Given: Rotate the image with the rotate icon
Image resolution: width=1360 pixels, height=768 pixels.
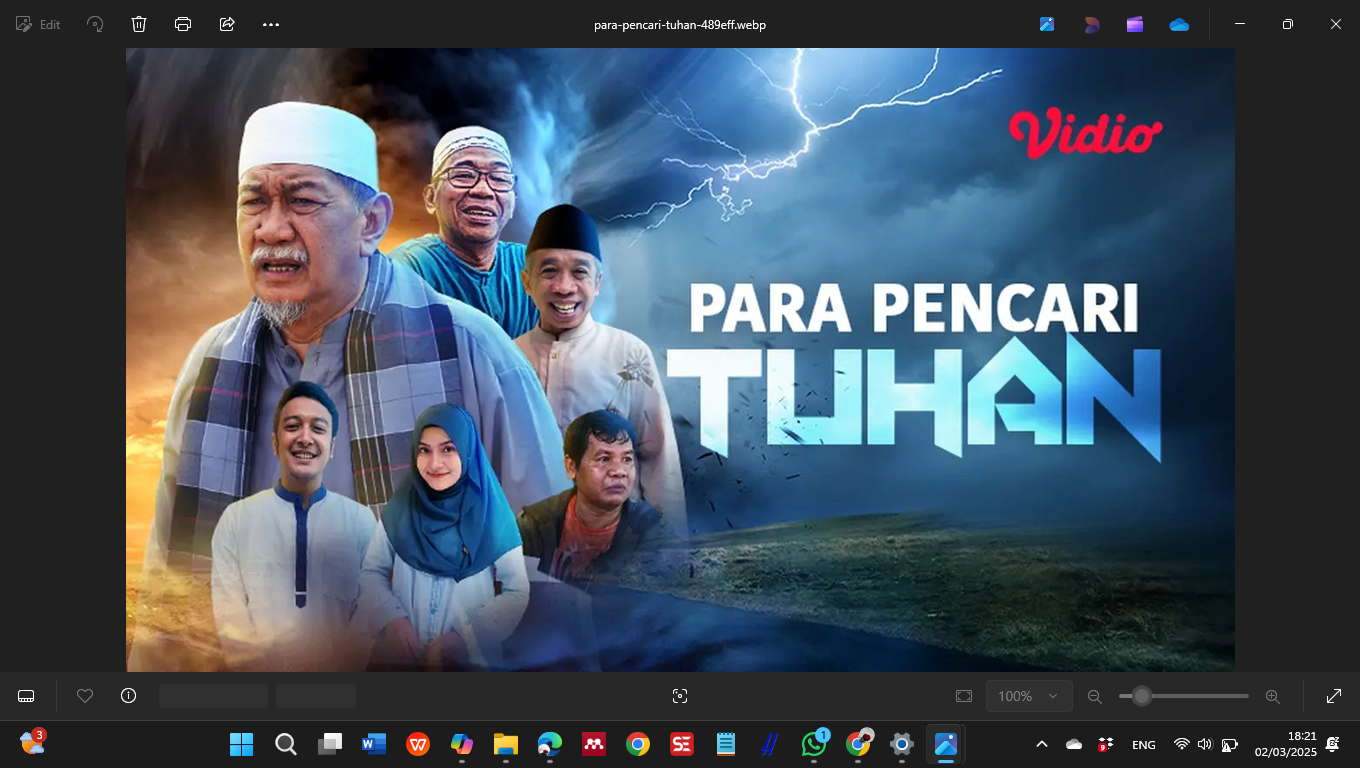Looking at the screenshot, I should pyautogui.click(x=95, y=24).
